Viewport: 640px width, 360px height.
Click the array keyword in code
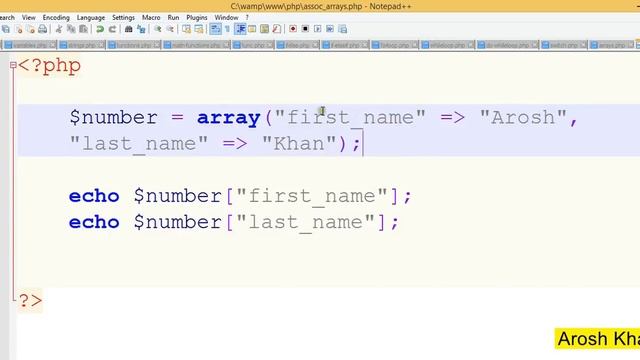pyautogui.click(x=229, y=118)
